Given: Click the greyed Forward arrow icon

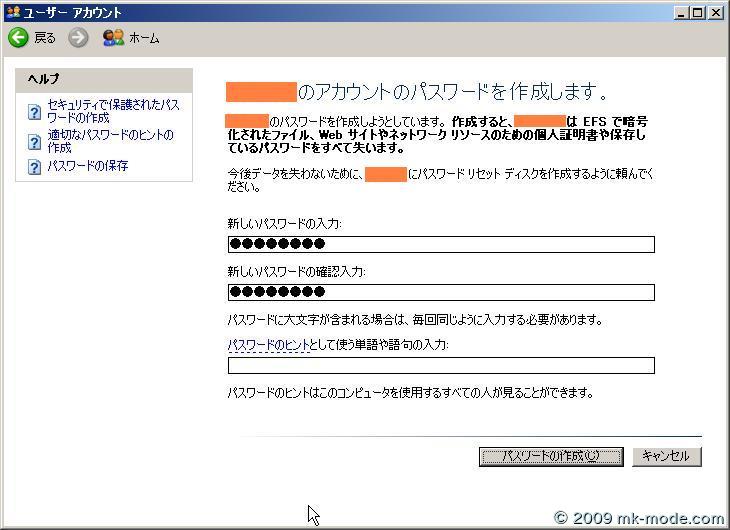Looking at the screenshot, I should pyautogui.click(x=78, y=38).
